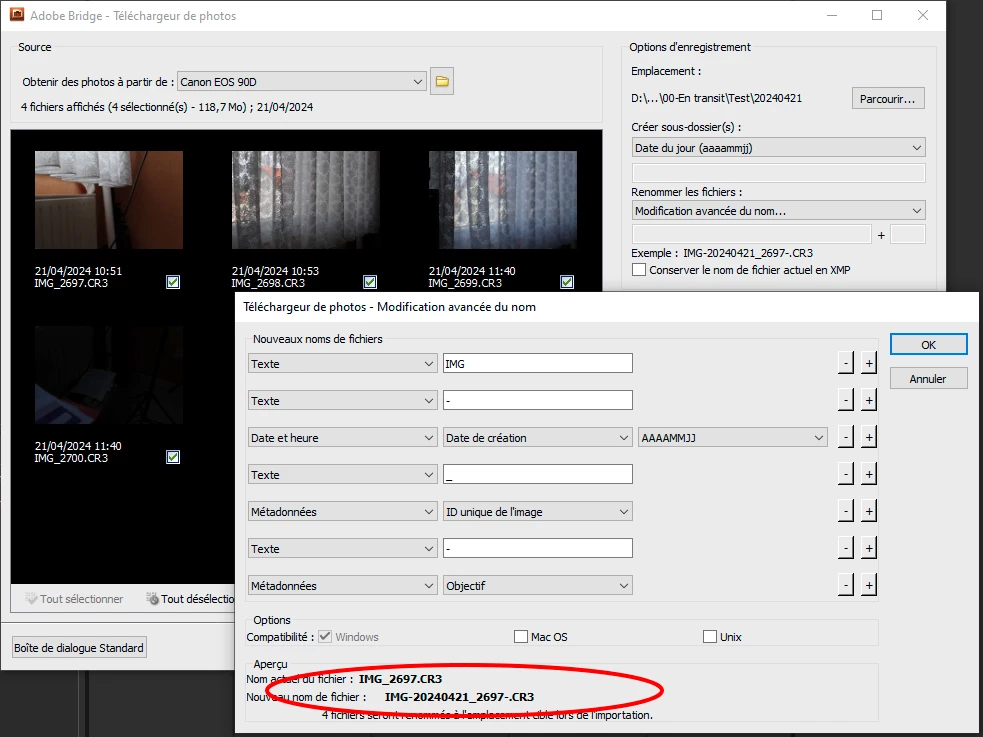The width and height of the screenshot is (983, 737).
Task: Uncheck the IMG_2698.CR3 photo checkbox
Action: pyautogui.click(x=370, y=282)
